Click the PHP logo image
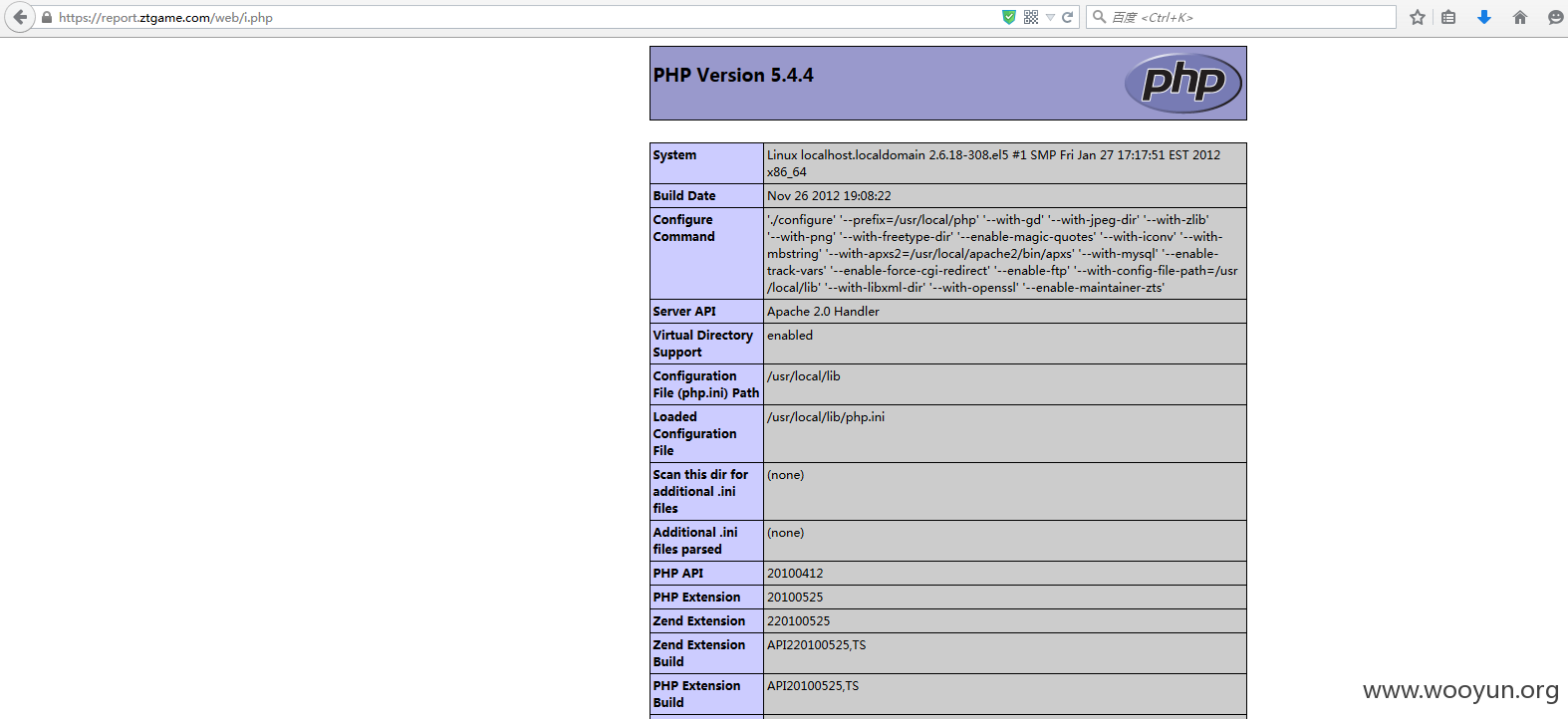This screenshot has height=719, width=1568. [x=1183, y=83]
